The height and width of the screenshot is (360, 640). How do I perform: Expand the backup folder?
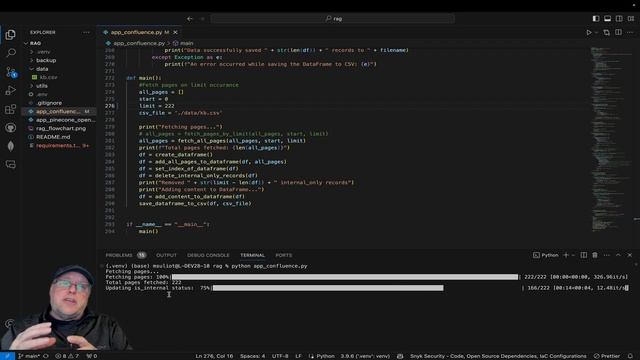[x=46, y=60]
